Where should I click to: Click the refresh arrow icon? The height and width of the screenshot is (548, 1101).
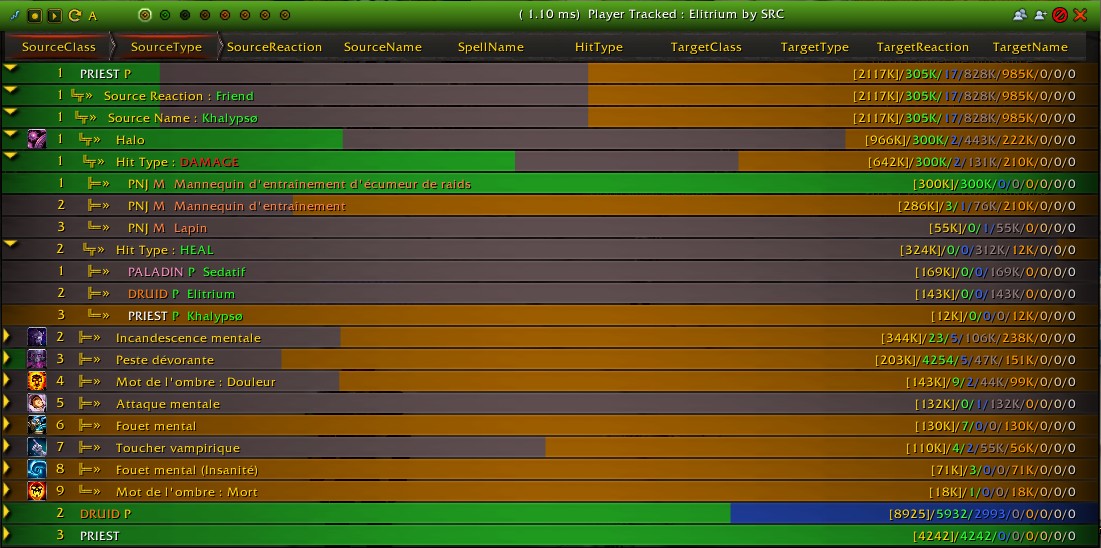point(74,15)
